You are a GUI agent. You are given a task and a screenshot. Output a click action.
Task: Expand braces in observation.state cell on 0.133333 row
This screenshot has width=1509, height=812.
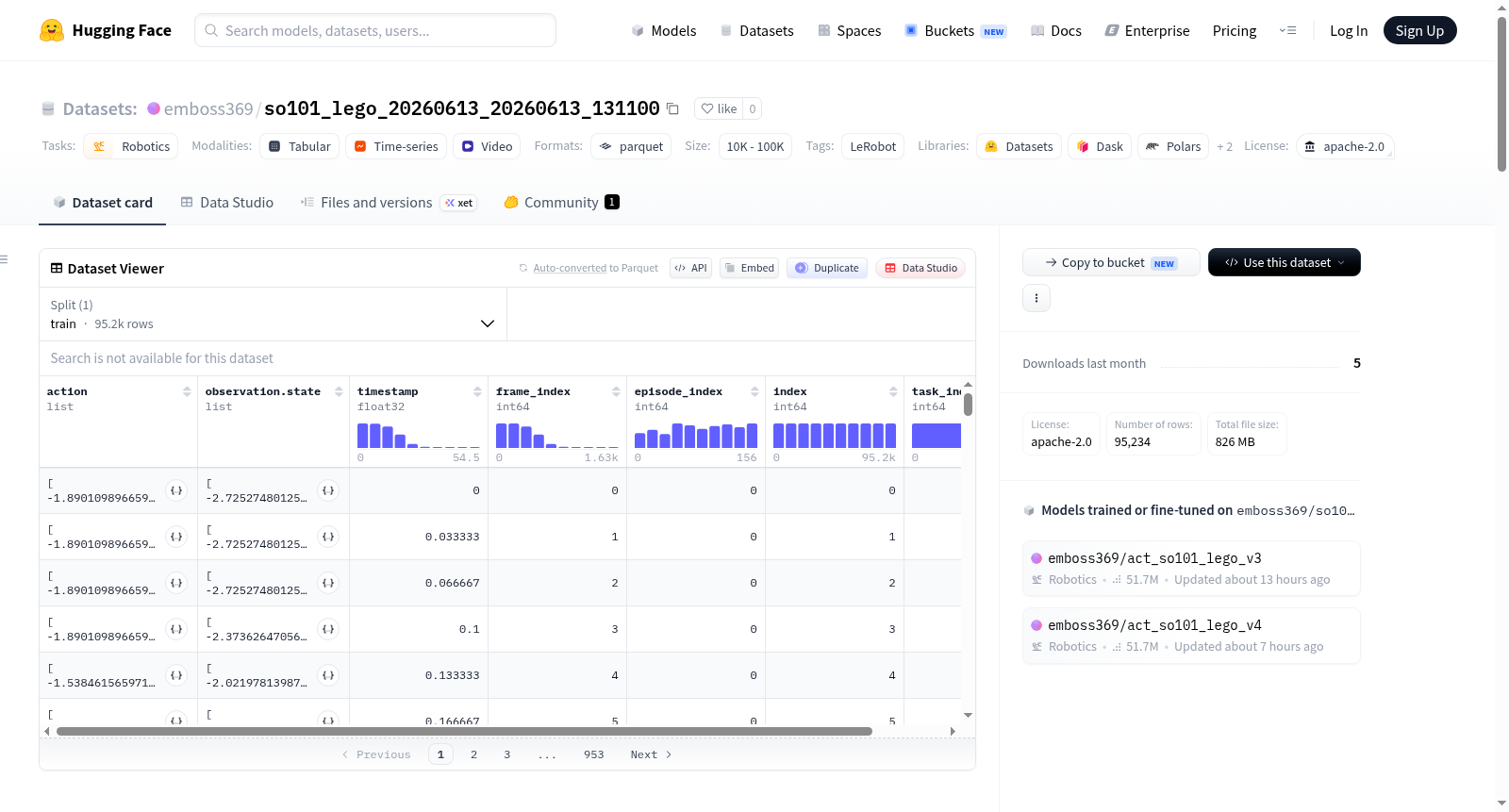pos(328,675)
